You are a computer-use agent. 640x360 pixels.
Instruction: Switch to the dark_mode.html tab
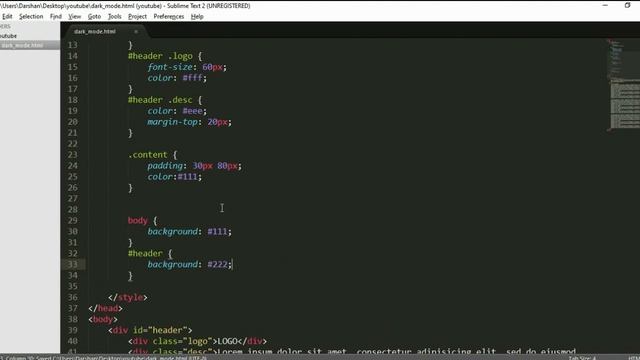point(95,31)
